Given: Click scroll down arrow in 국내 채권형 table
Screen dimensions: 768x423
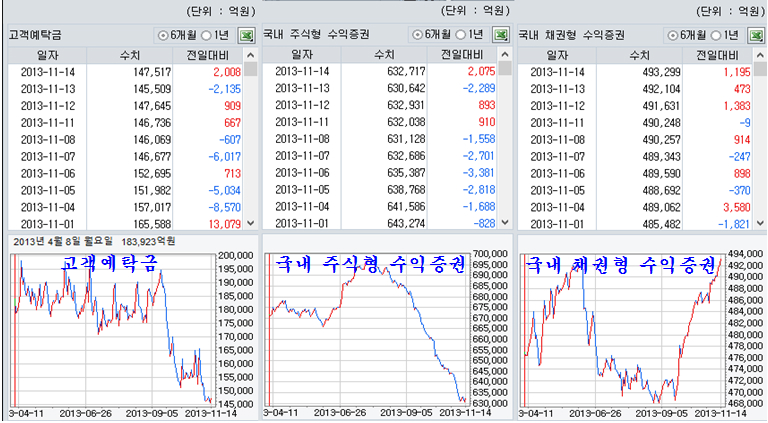Looking at the screenshot, I should click(x=760, y=223).
